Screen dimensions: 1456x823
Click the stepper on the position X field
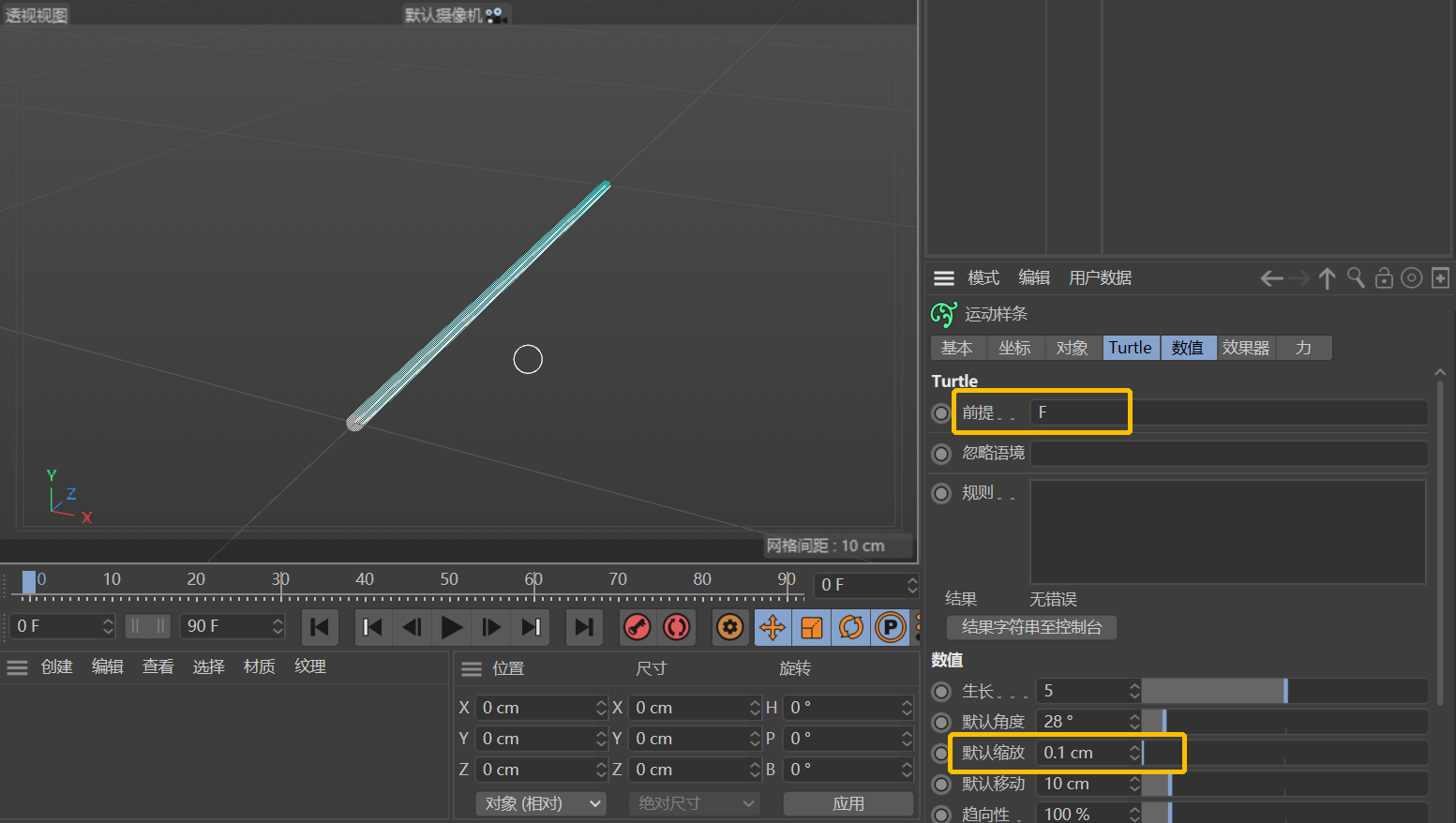601,708
